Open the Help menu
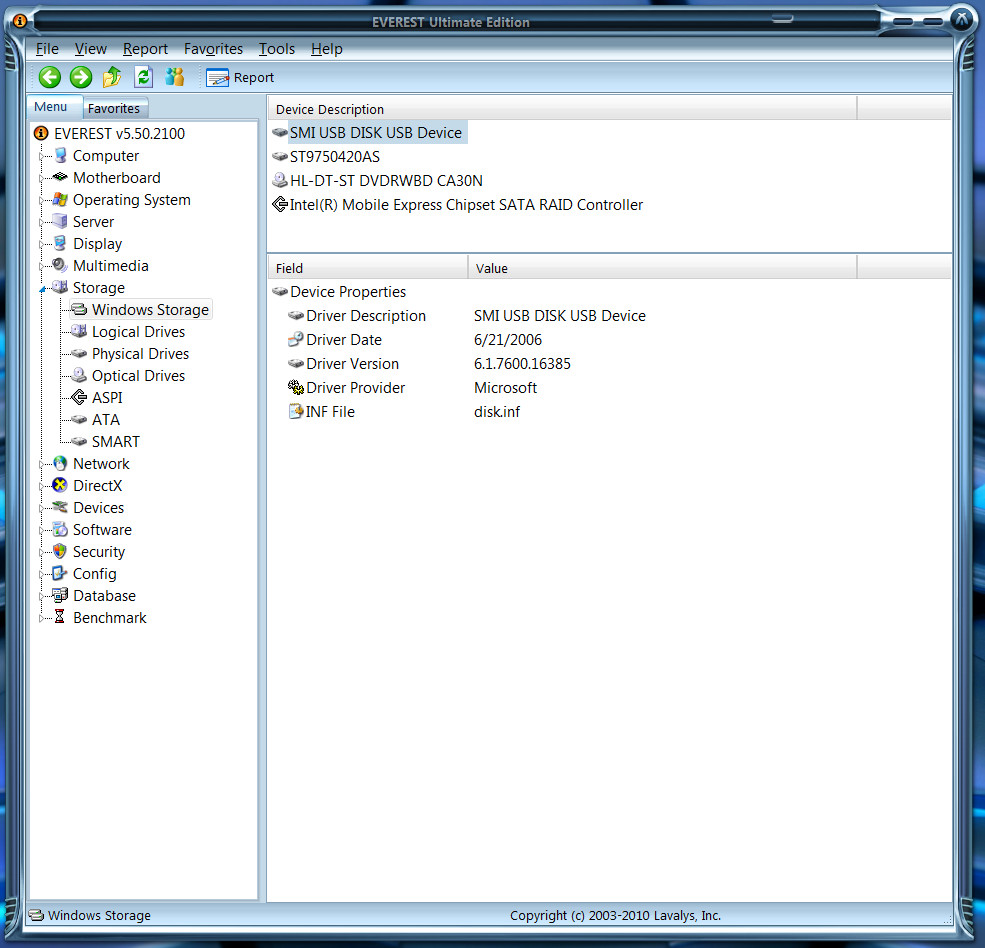The width and height of the screenshot is (985, 948). click(327, 48)
